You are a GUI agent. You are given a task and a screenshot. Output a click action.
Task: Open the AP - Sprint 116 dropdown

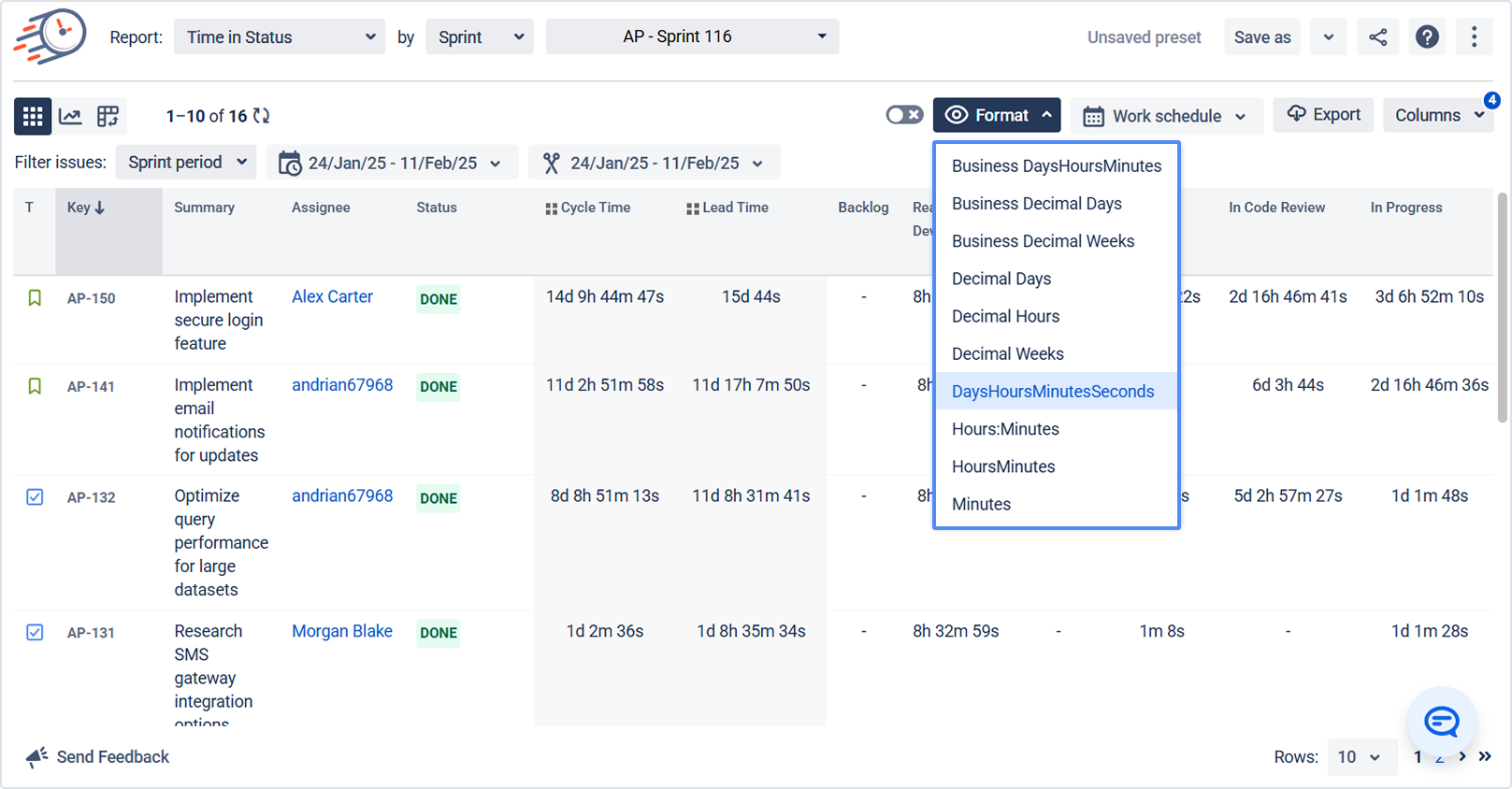click(692, 37)
